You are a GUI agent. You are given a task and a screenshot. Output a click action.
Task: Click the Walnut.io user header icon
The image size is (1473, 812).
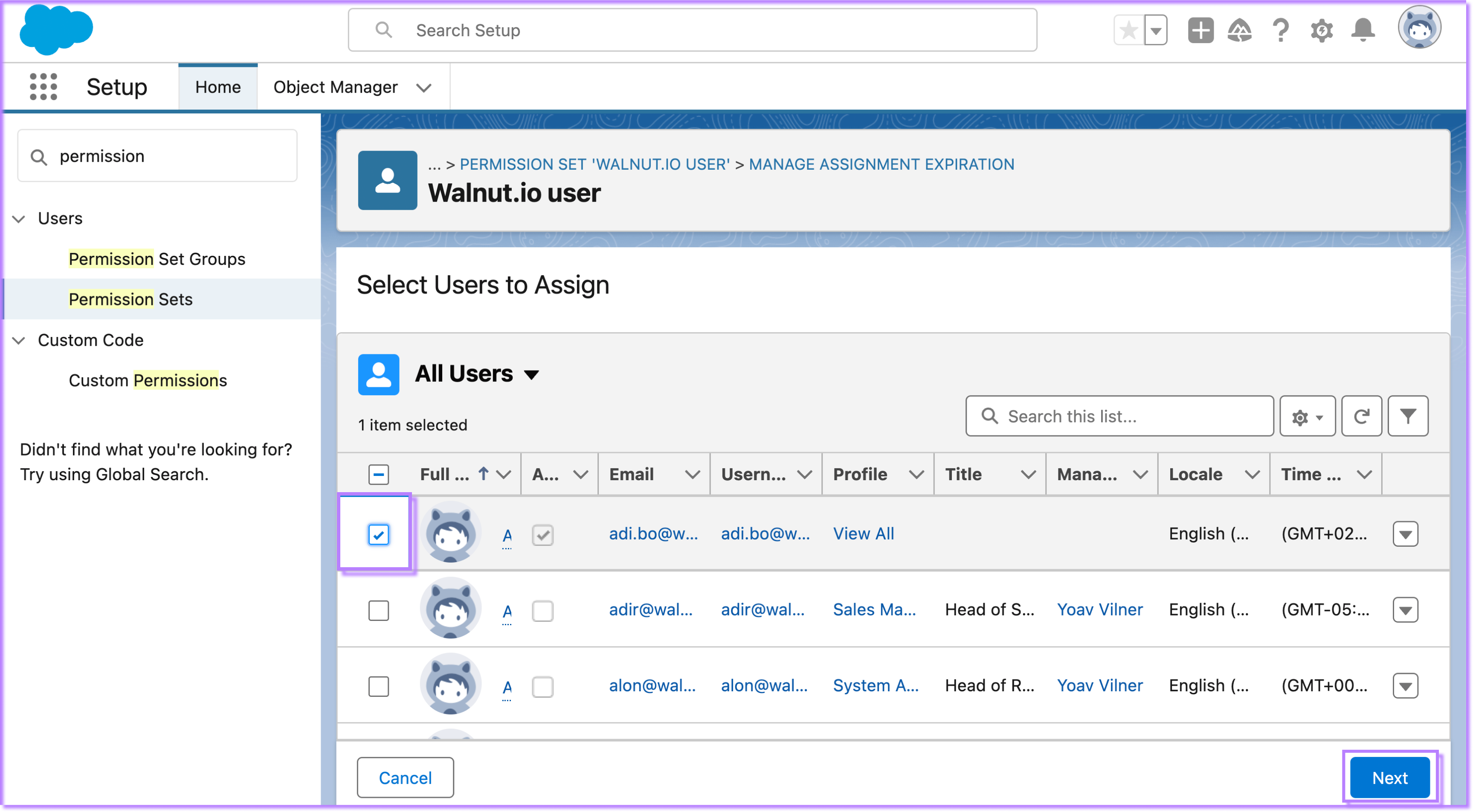coord(387,180)
